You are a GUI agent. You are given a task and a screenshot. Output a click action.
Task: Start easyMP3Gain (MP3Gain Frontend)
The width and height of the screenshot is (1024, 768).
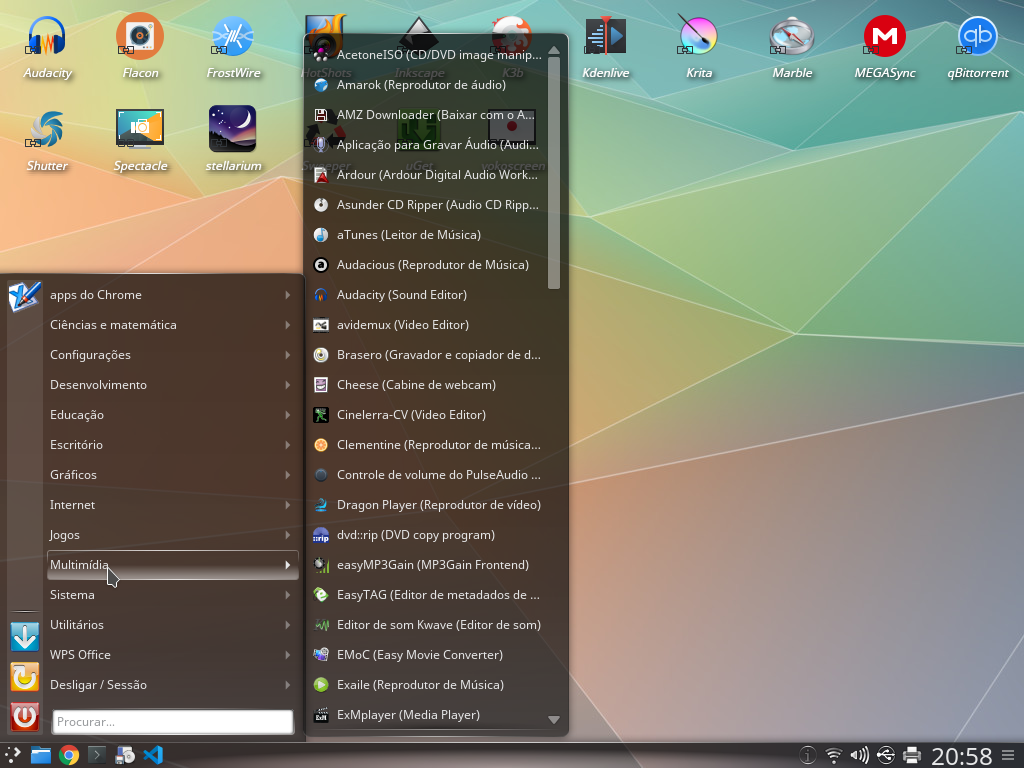point(428,566)
